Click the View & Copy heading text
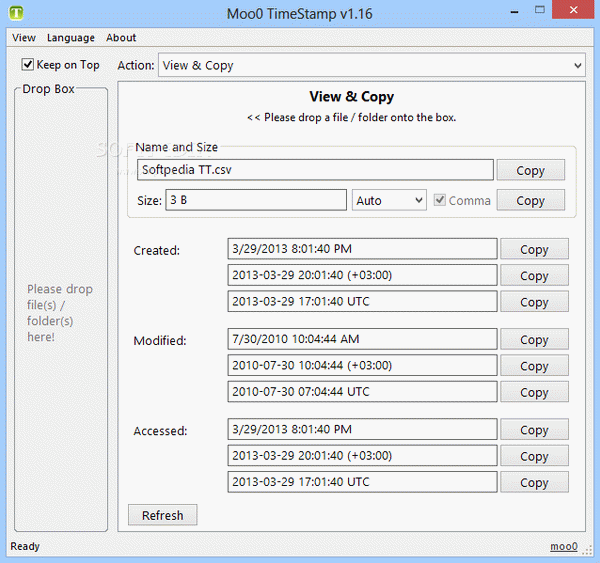 (352, 96)
